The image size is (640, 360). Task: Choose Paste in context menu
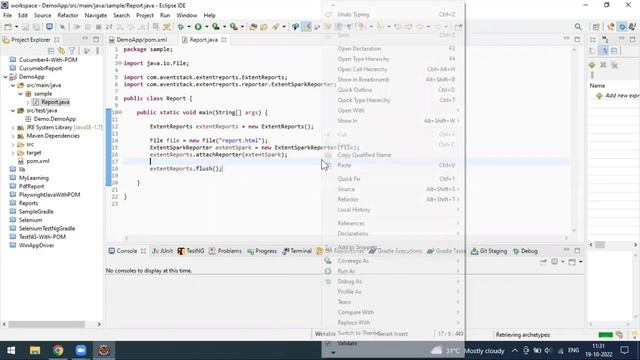click(x=393, y=165)
